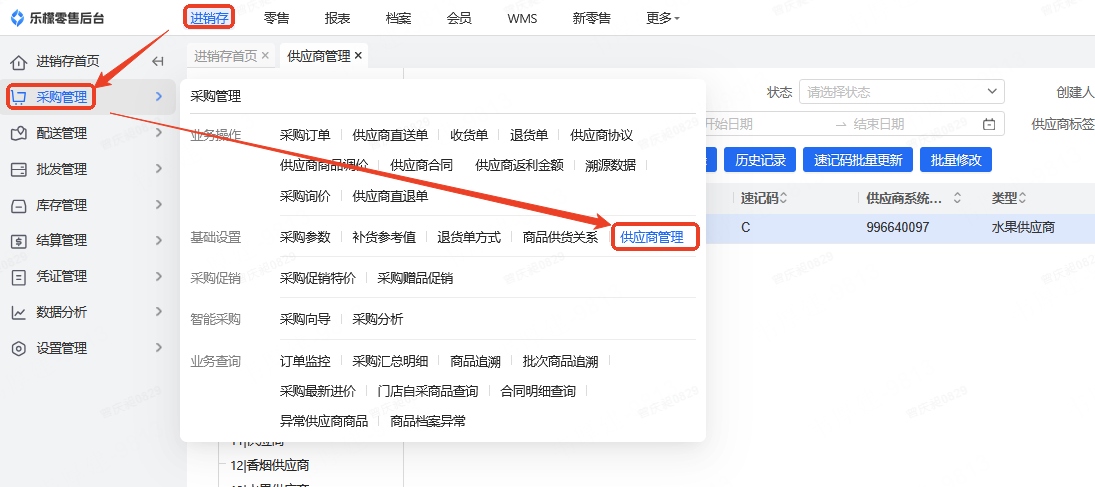The image size is (1095, 487).
Task: Open the 进销存 top menu
Action: tap(209, 18)
